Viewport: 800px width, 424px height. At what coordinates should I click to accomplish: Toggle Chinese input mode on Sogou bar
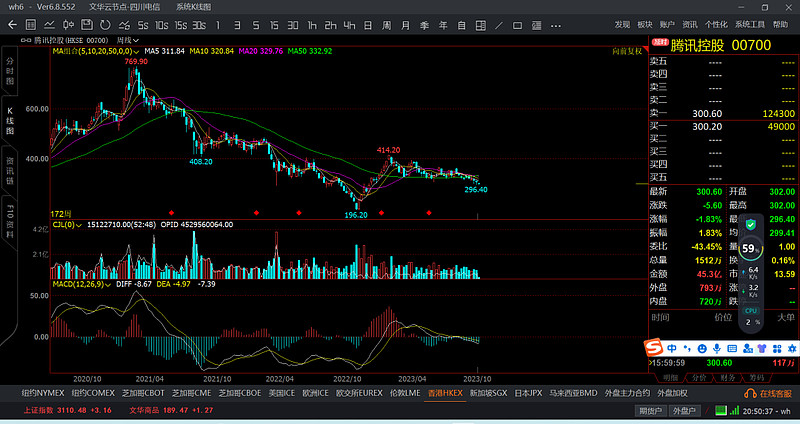[672, 348]
